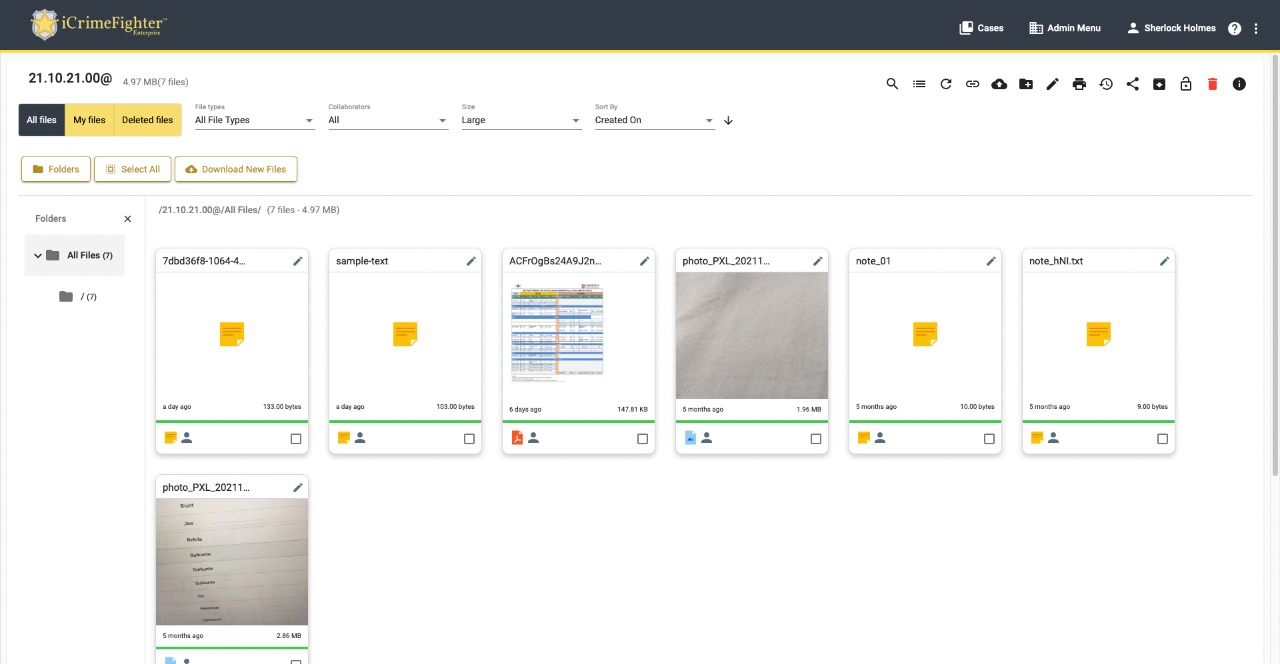Image resolution: width=1280 pixels, height=664 pixels.
Task: Check the box on the ACFrOgBs24A9J2n PDF card
Action: (x=642, y=439)
